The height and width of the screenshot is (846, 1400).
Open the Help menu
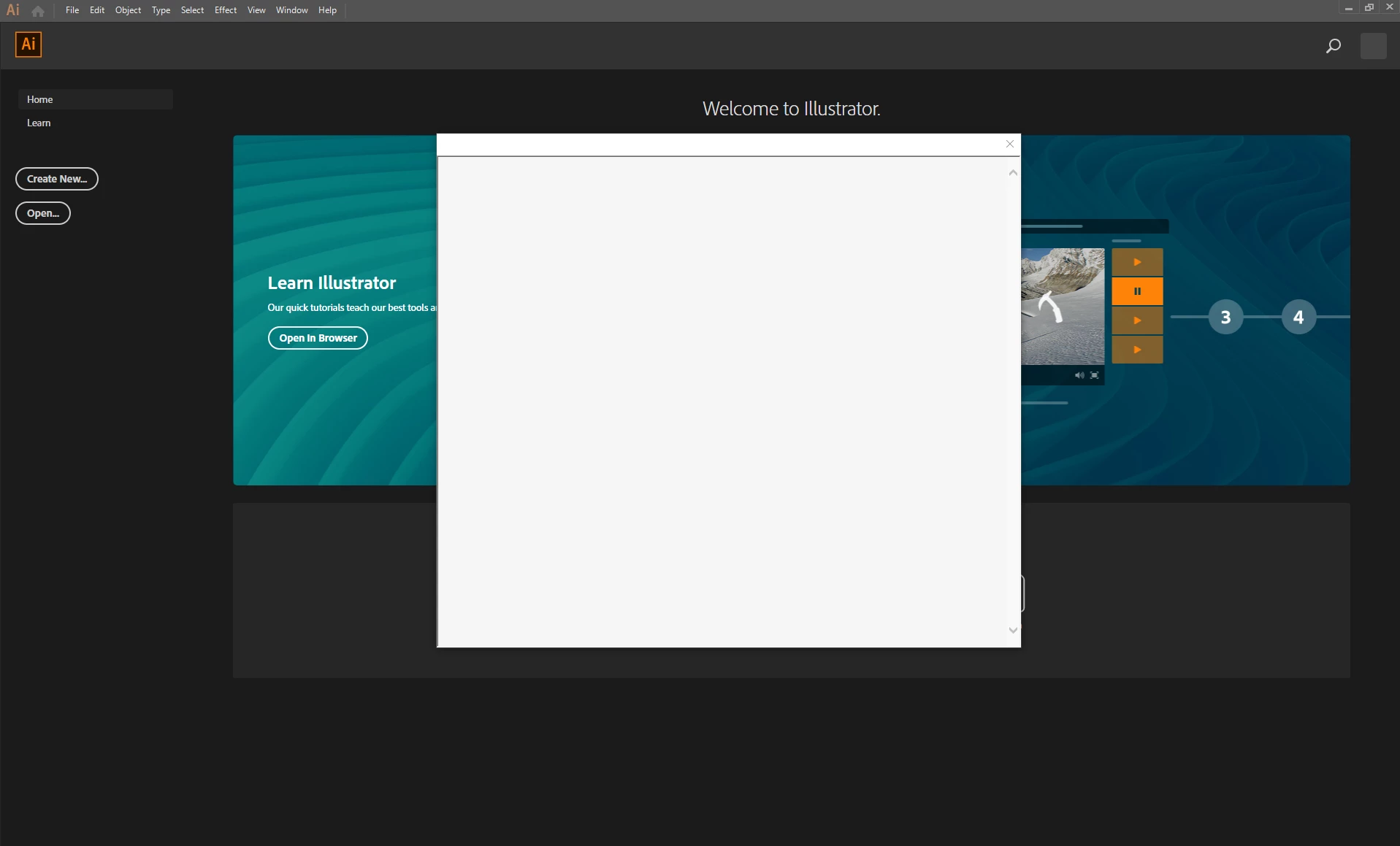click(x=327, y=10)
